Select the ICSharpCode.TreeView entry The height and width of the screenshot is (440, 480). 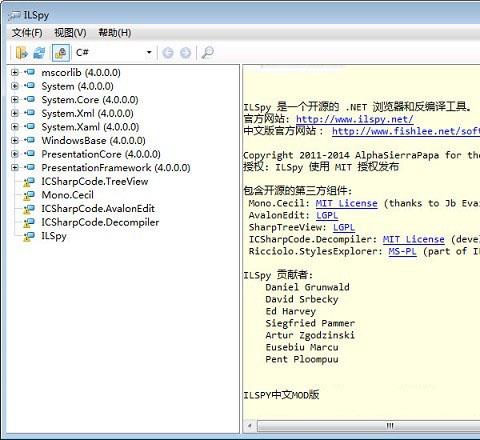coord(95,182)
